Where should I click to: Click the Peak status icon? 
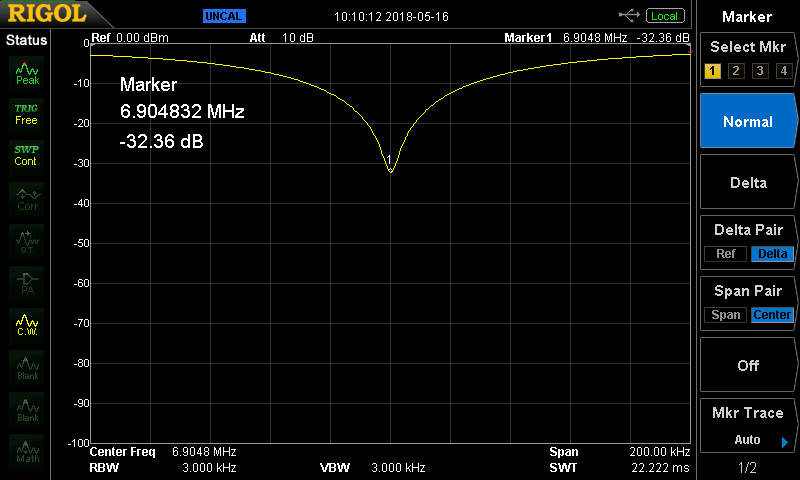(x=27, y=73)
